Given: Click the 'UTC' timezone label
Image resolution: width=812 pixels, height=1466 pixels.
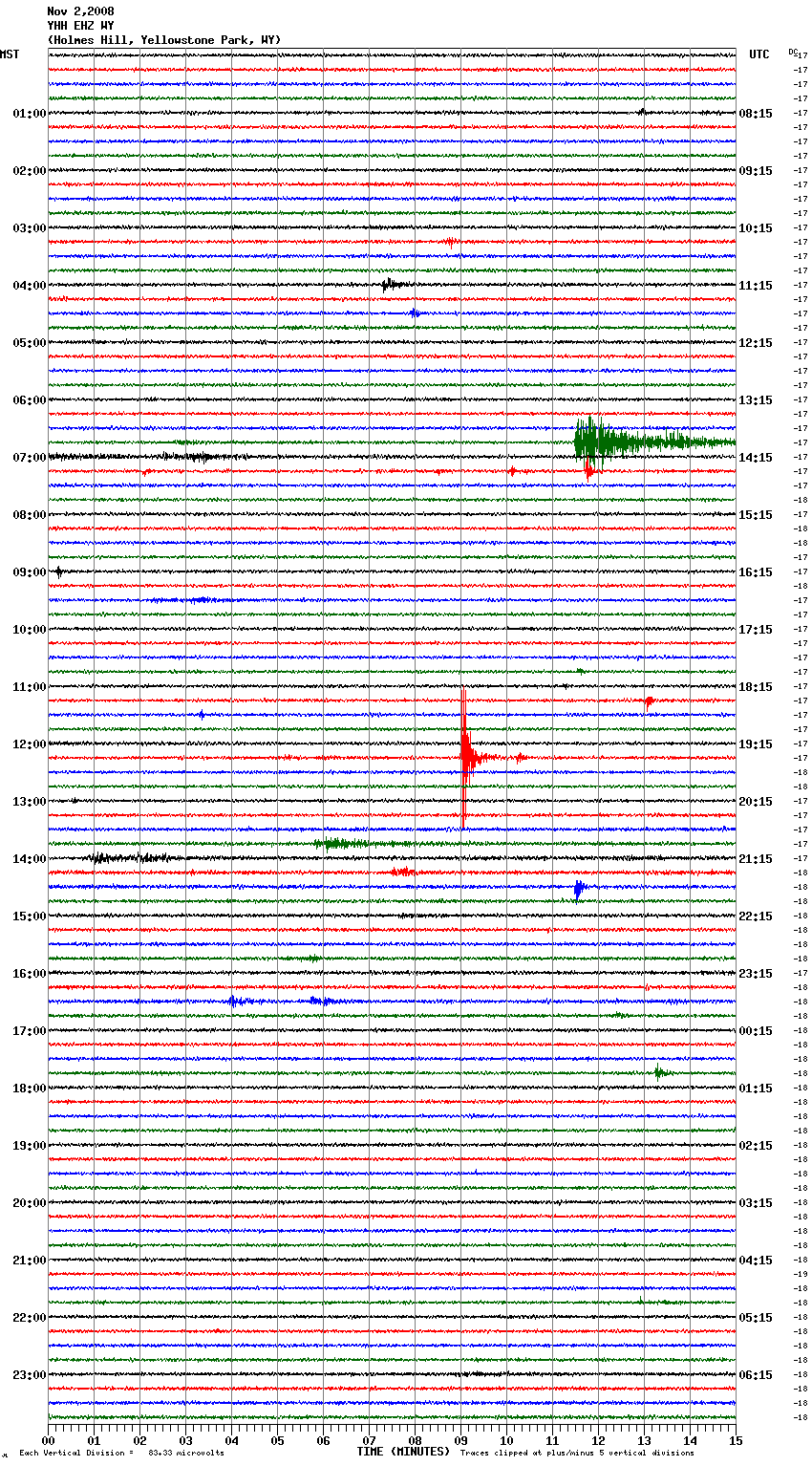Looking at the screenshot, I should (x=759, y=54).
